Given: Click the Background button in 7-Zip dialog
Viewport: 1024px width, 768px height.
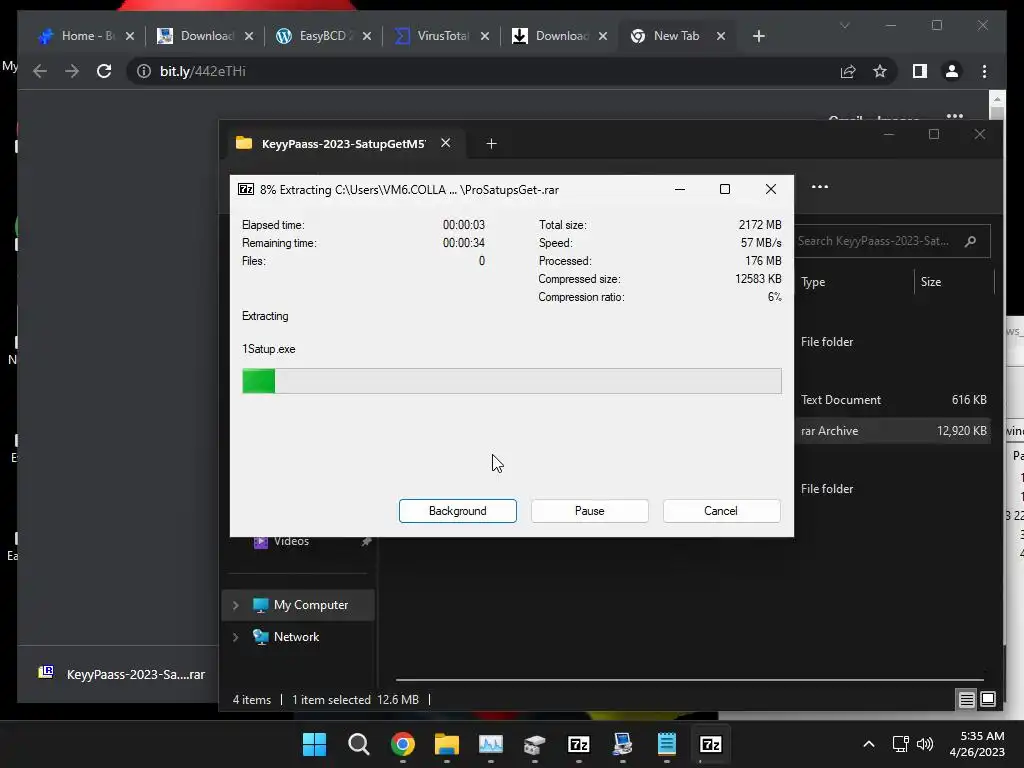Looking at the screenshot, I should click(457, 511).
